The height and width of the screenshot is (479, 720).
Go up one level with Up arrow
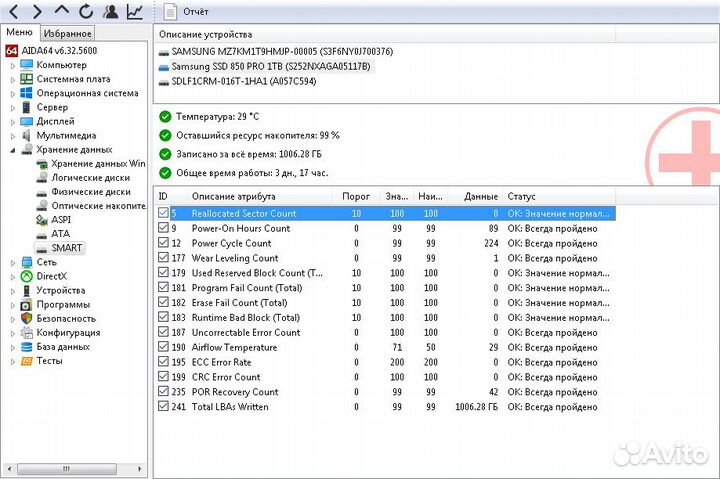[61, 12]
